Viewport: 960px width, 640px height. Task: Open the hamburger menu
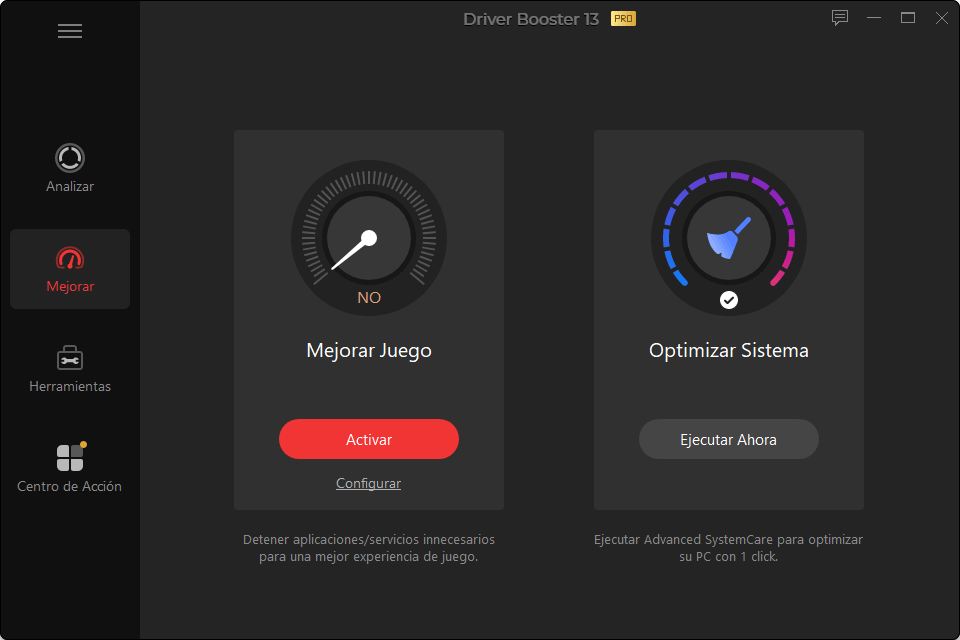(70, 31)
